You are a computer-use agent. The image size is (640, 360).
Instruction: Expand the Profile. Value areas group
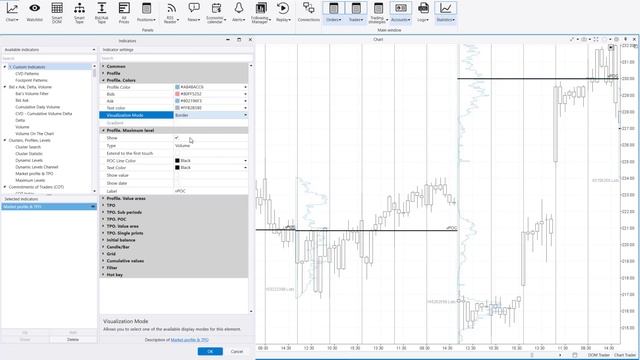pos(103,198)
